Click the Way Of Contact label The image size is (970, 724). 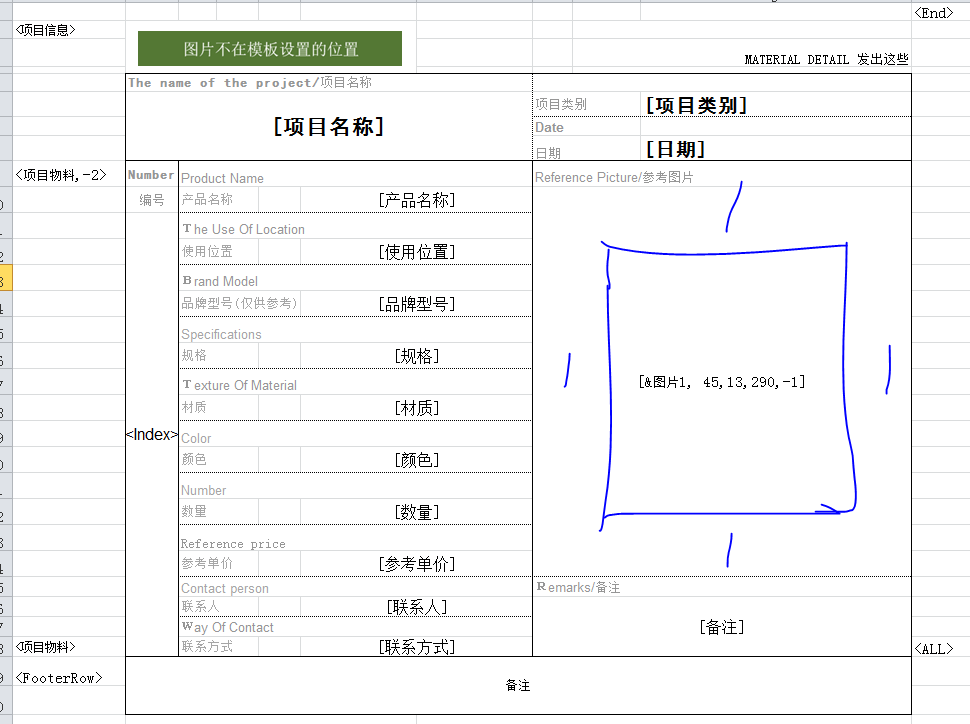228,627
